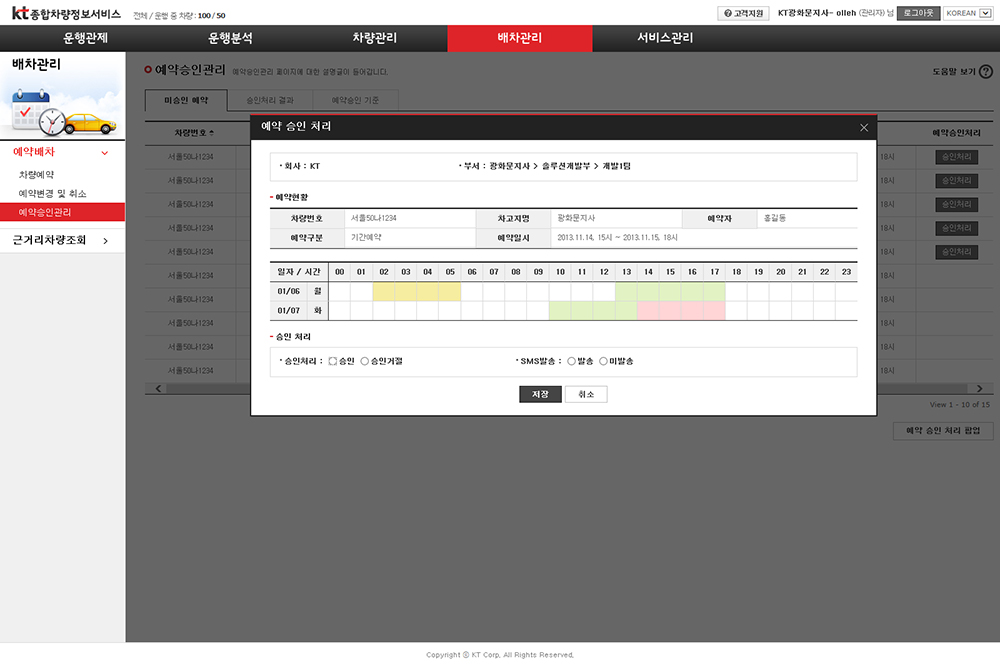Collapse the 예약배차 sidebar section
Screen dimensions: 1000x666
pyautogui.click(x=105, y=153)
